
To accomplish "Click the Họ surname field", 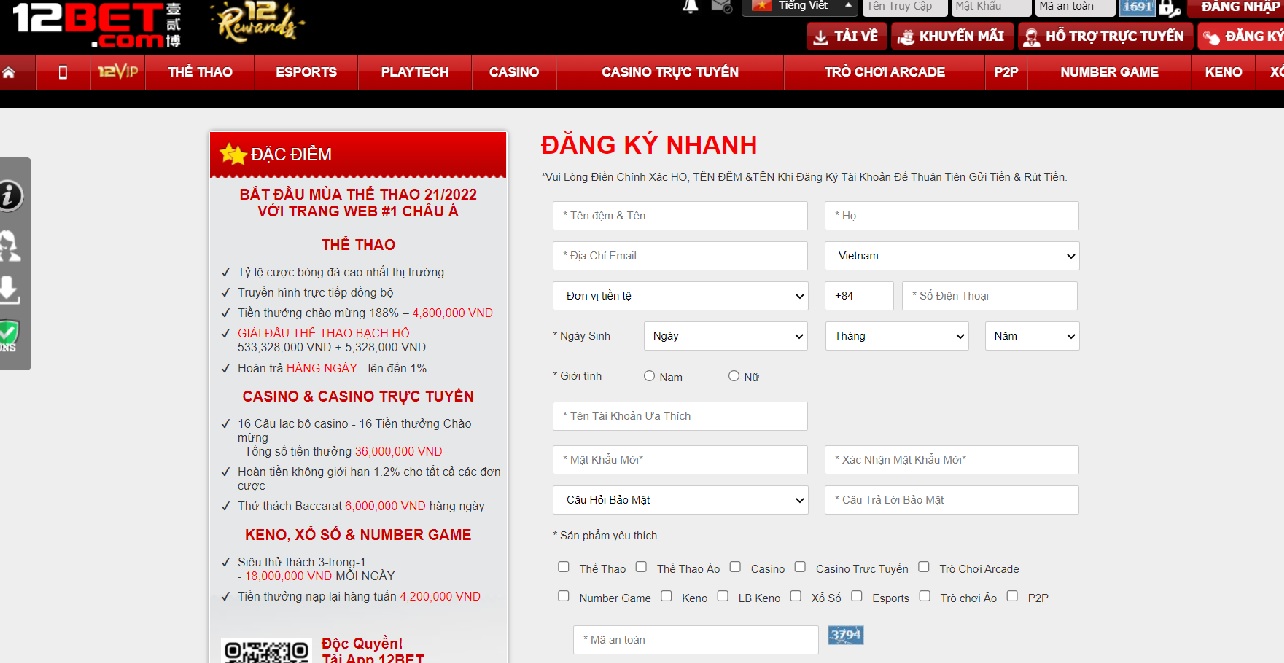I will click(x=952, y=216).
